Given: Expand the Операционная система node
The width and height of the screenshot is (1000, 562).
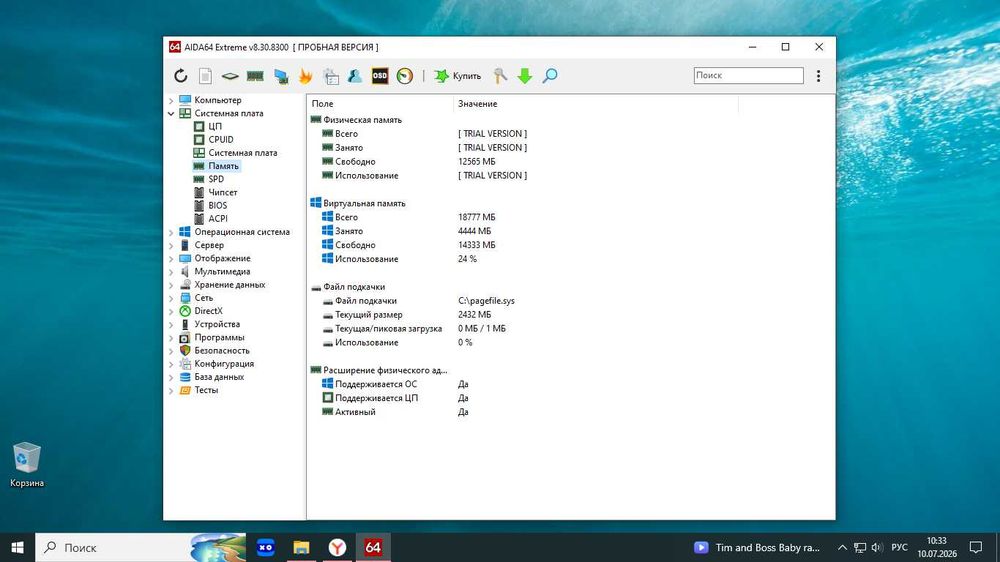Looking at the screenshot, I should 171,232.
